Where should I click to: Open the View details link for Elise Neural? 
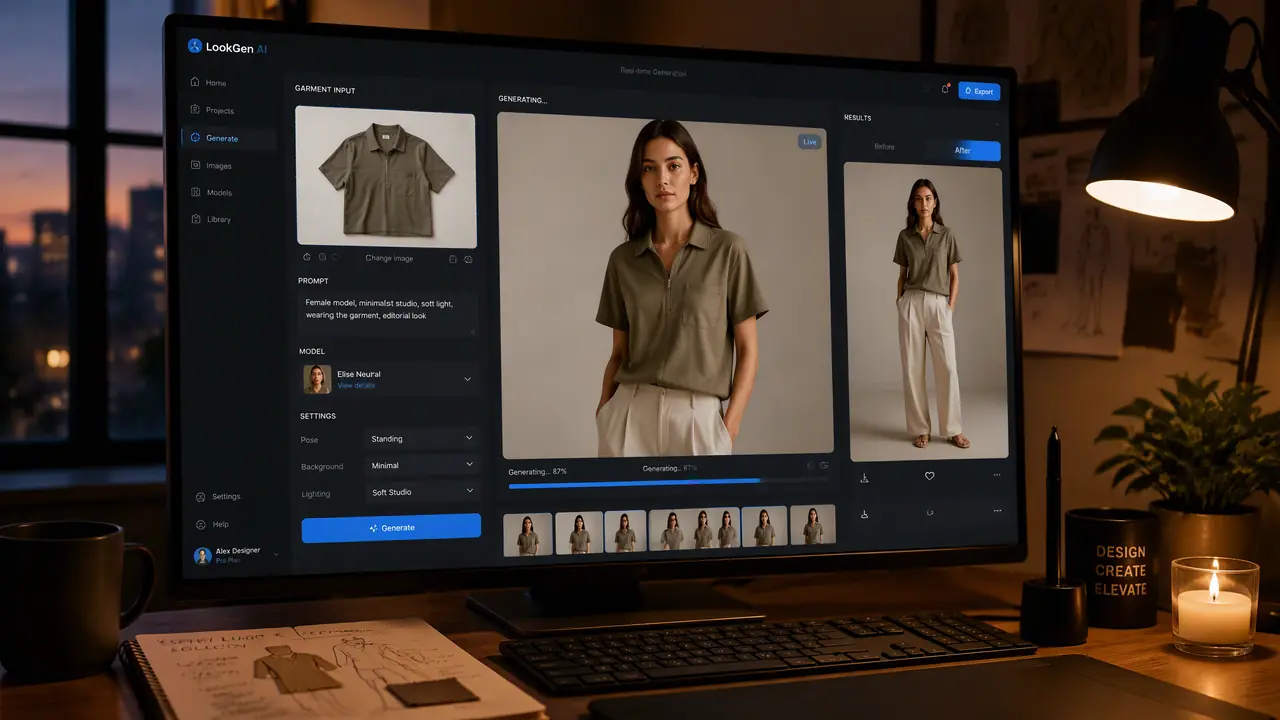point(356,386)
